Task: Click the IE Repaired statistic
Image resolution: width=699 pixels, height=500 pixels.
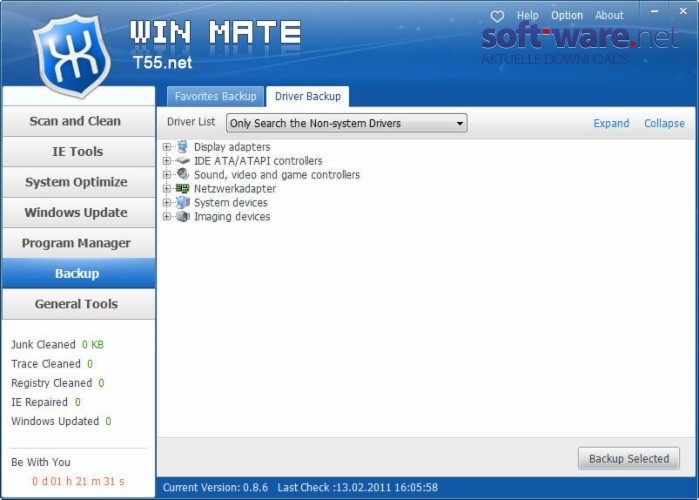Action: (46, 402)
